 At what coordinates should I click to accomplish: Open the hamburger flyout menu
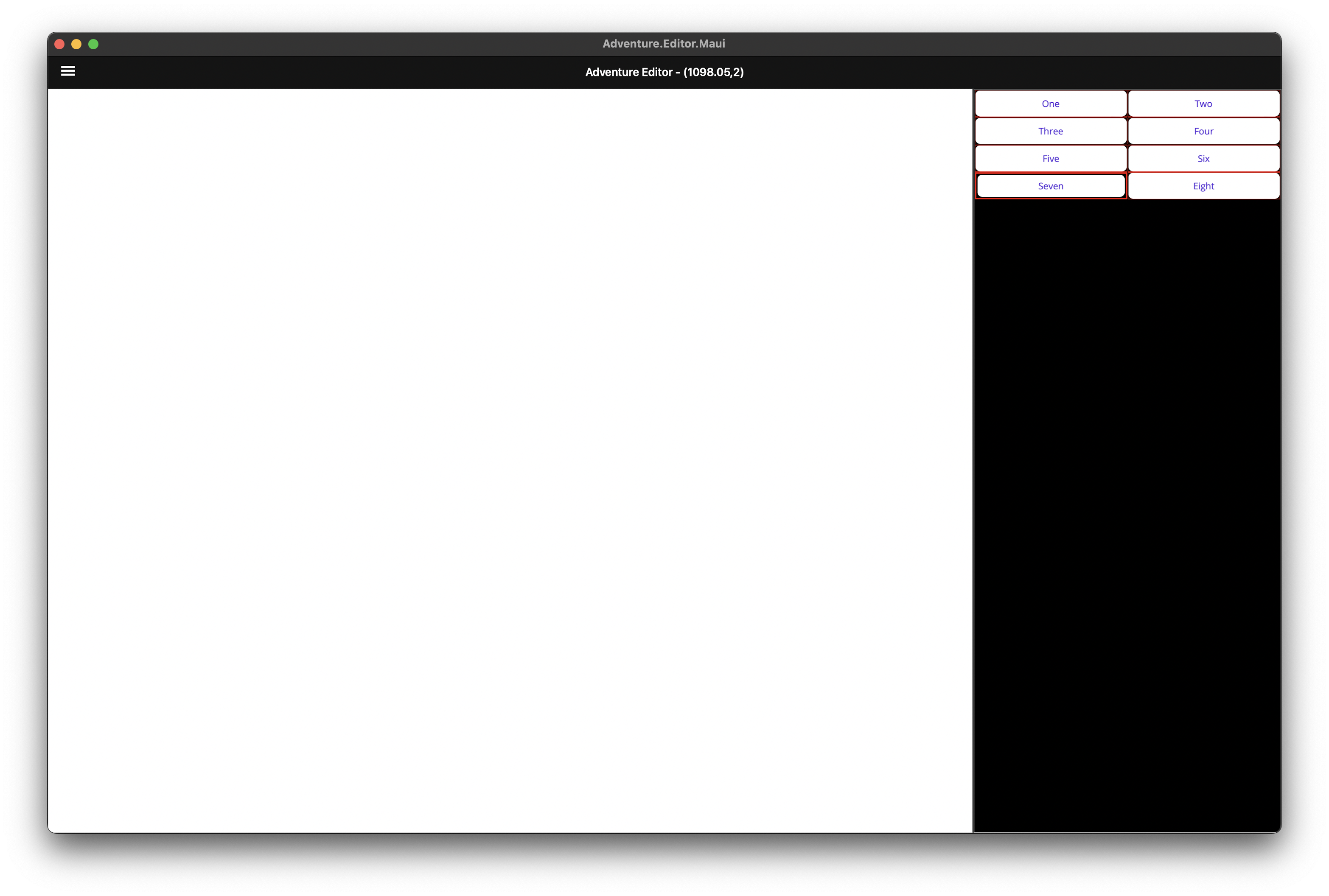[68, 71]
